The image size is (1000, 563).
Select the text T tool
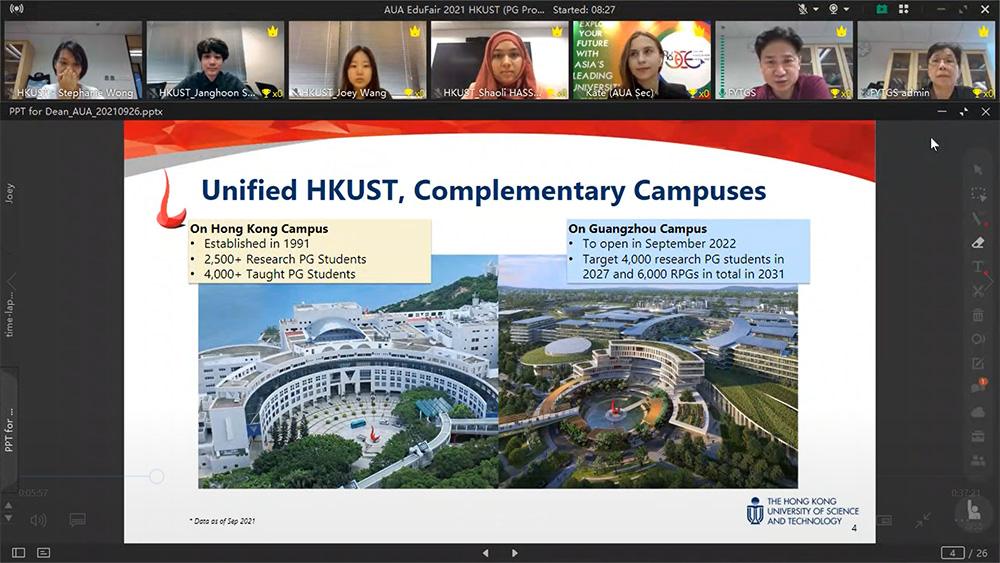coord(978,267)
